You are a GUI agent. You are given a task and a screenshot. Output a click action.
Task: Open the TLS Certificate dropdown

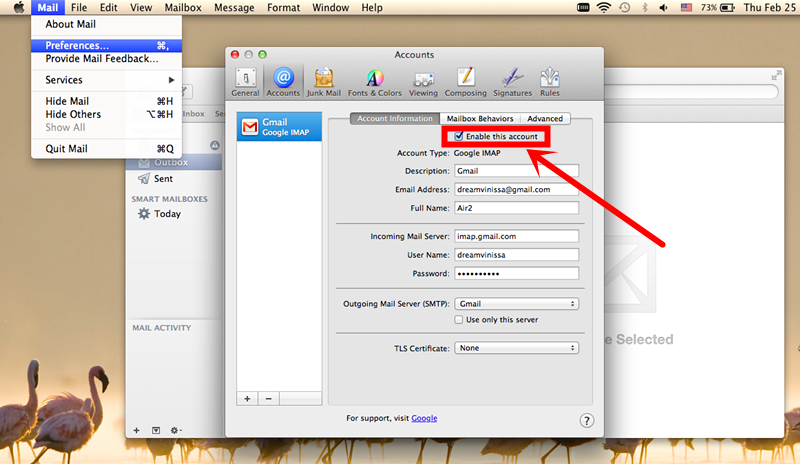point(516,348)
